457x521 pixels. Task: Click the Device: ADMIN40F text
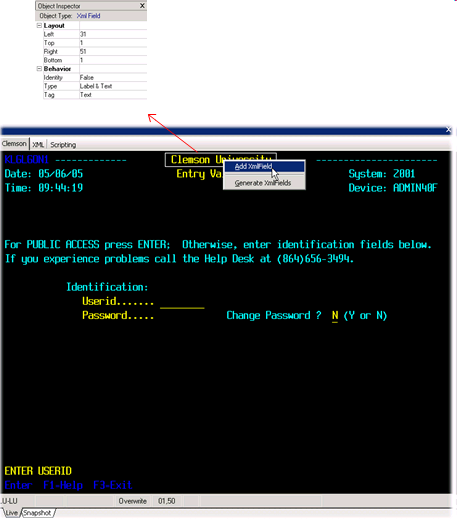pyautogui.click(x=393, y=188)
